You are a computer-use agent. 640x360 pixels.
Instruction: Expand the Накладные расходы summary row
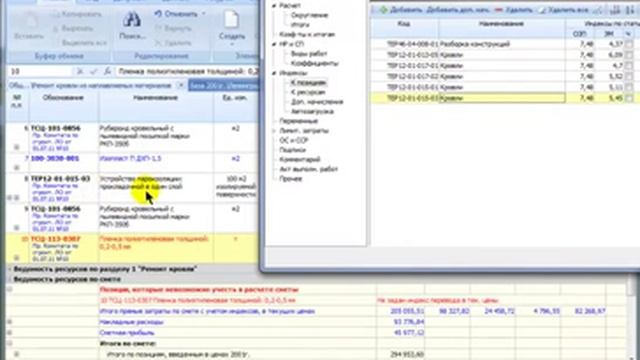coord(9,322)
